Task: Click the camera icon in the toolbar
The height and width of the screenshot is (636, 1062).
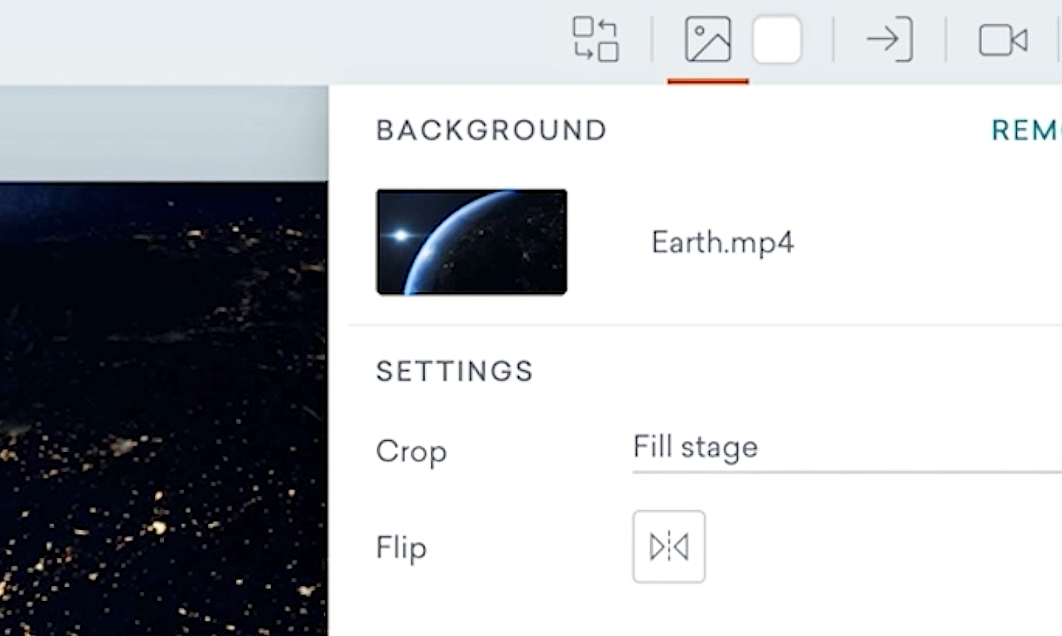Action: click(x=1005, y=40)
